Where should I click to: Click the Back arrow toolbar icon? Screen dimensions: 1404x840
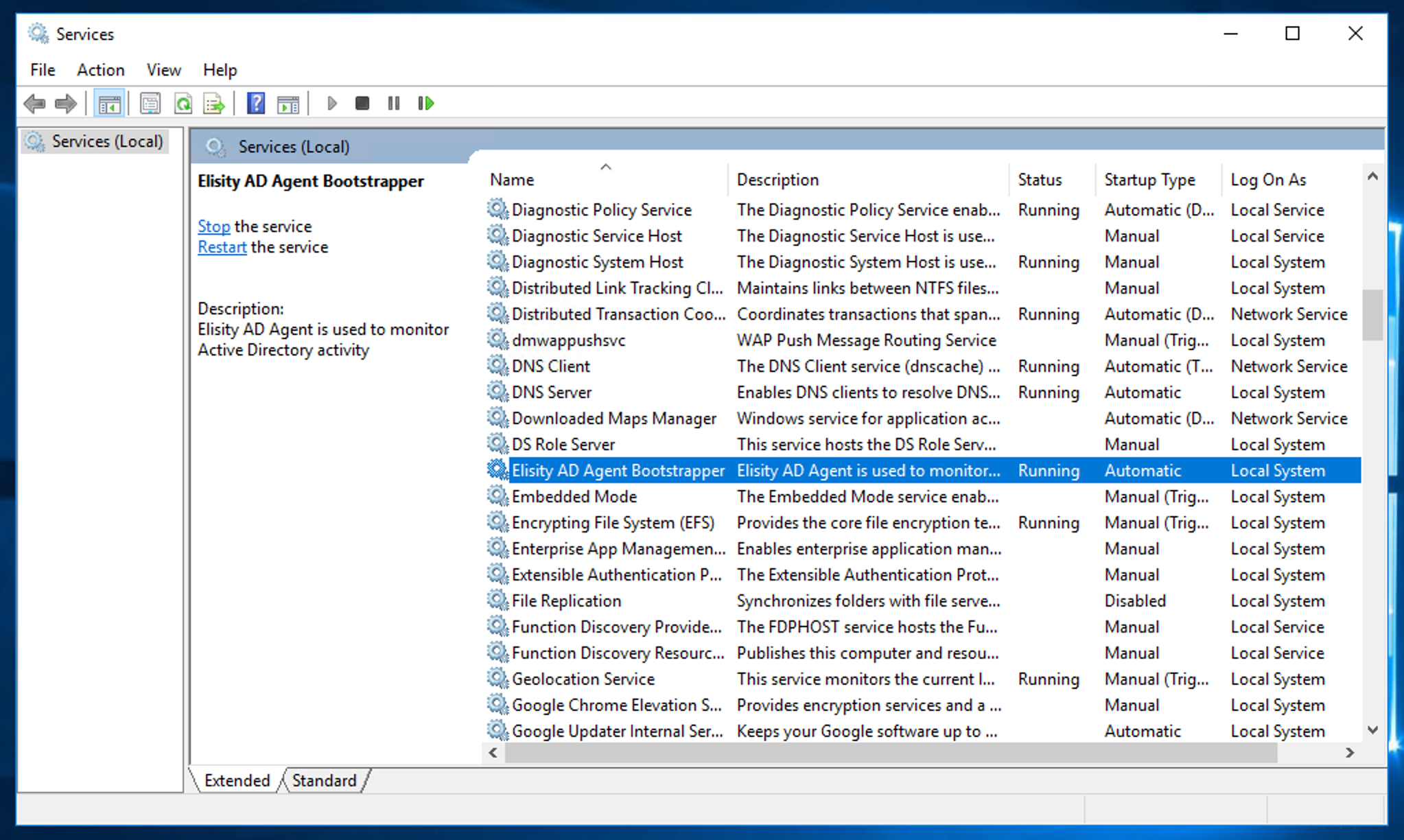point(34,104)
